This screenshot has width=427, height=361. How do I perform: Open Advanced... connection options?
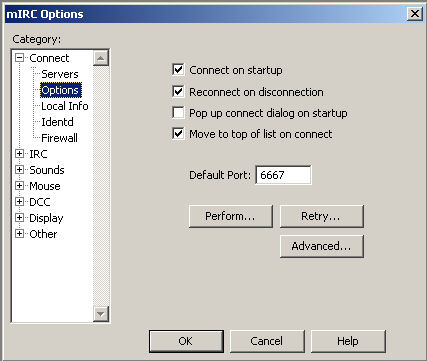click(x=322, y=246)
